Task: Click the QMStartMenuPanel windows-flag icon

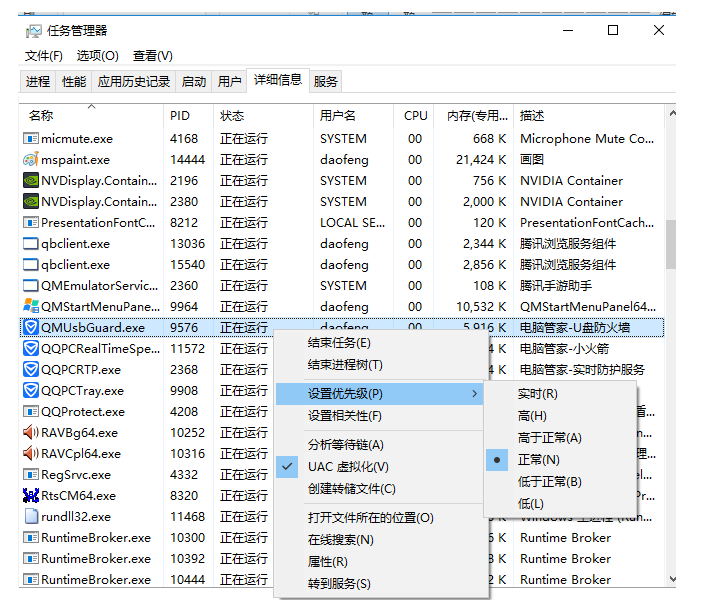Action: point(31,306)
